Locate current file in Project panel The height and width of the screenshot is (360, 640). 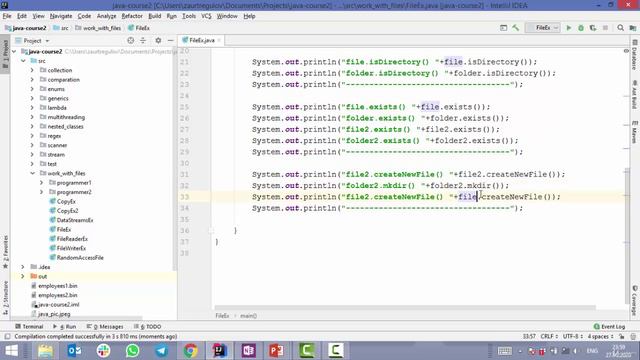(131, 40)
